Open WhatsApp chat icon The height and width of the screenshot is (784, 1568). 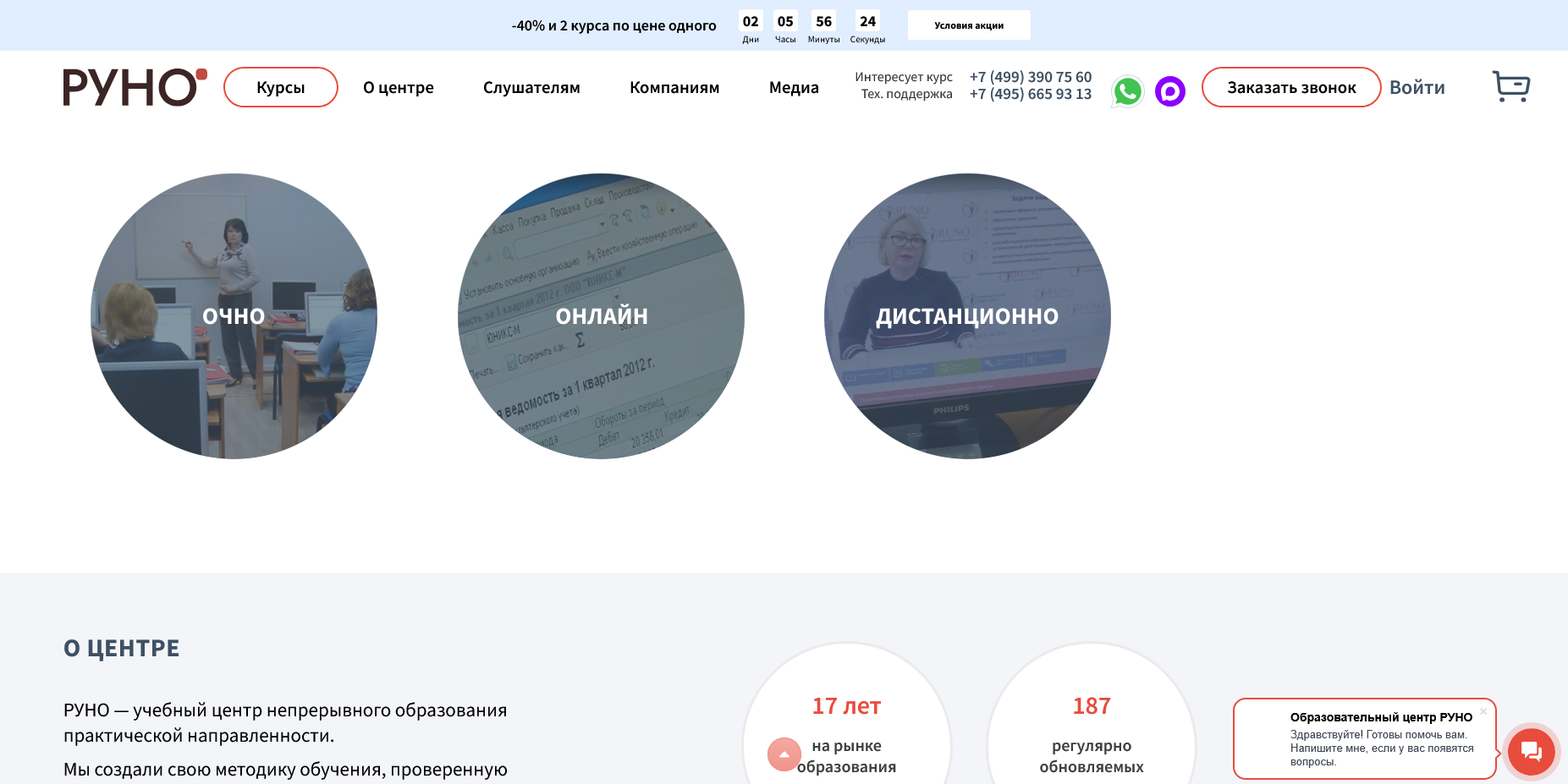1127,90
